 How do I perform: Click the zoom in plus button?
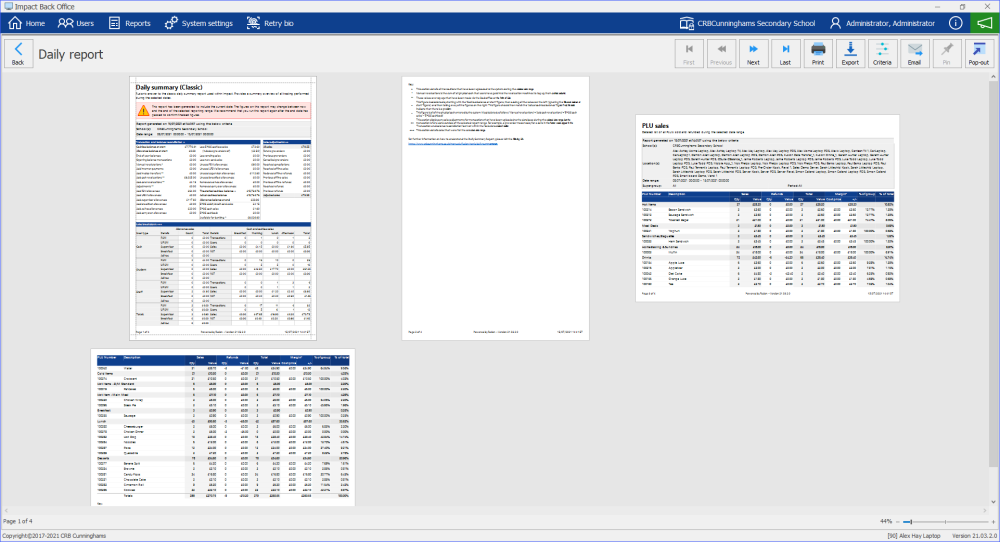(x=993, y=522)
